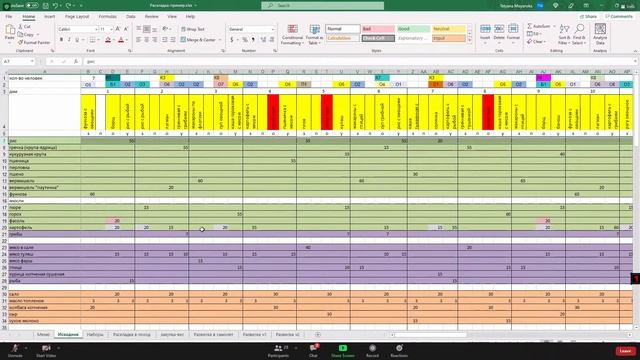Open Zoom Participants panel
Image resolution: width=640 pixels, height=360 pixels.
click(x=279, y=350)
